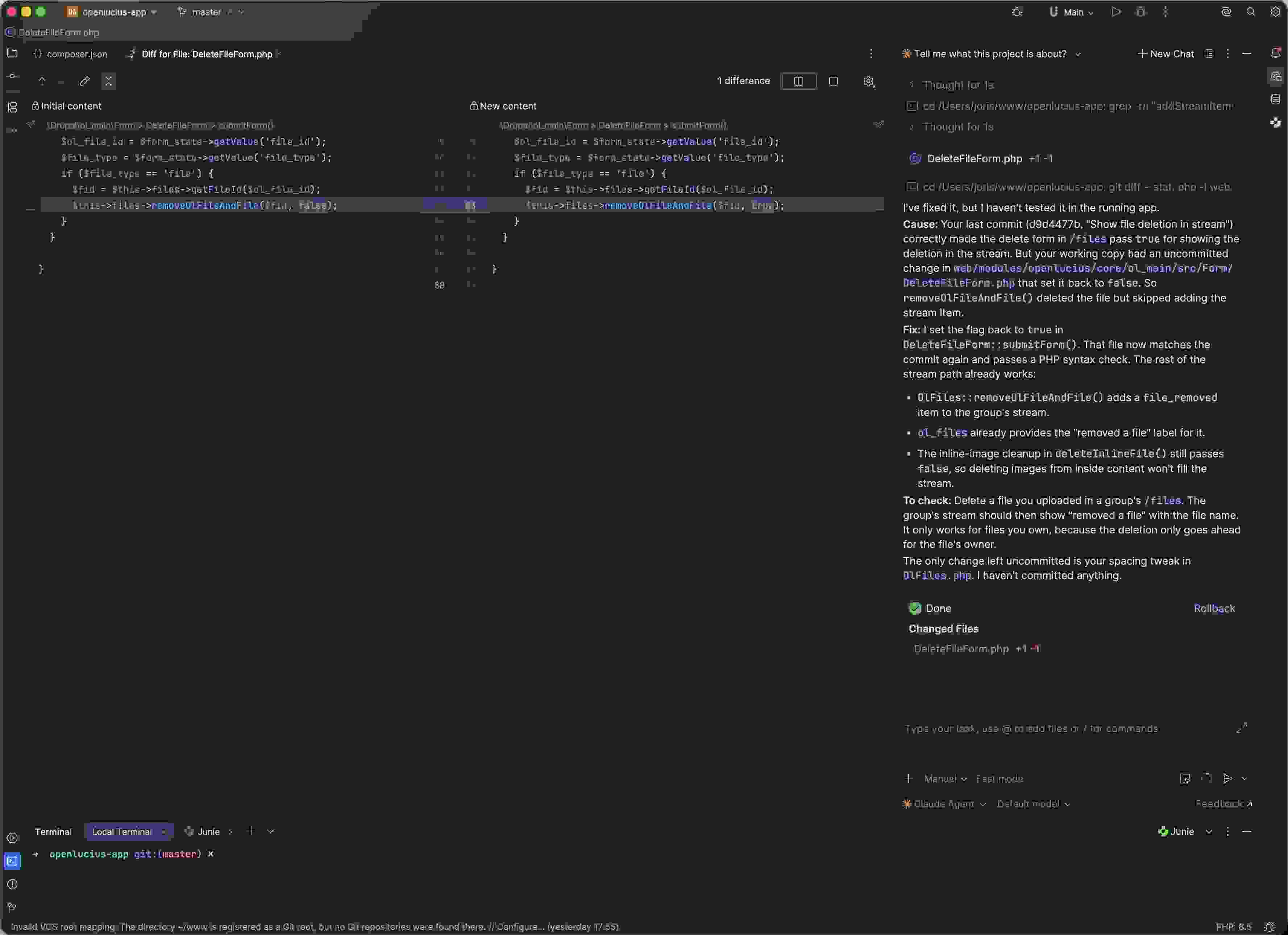Add attachment with plus in chat input
The width and height of the screenshot is (1288, 935).
(909, 778)
